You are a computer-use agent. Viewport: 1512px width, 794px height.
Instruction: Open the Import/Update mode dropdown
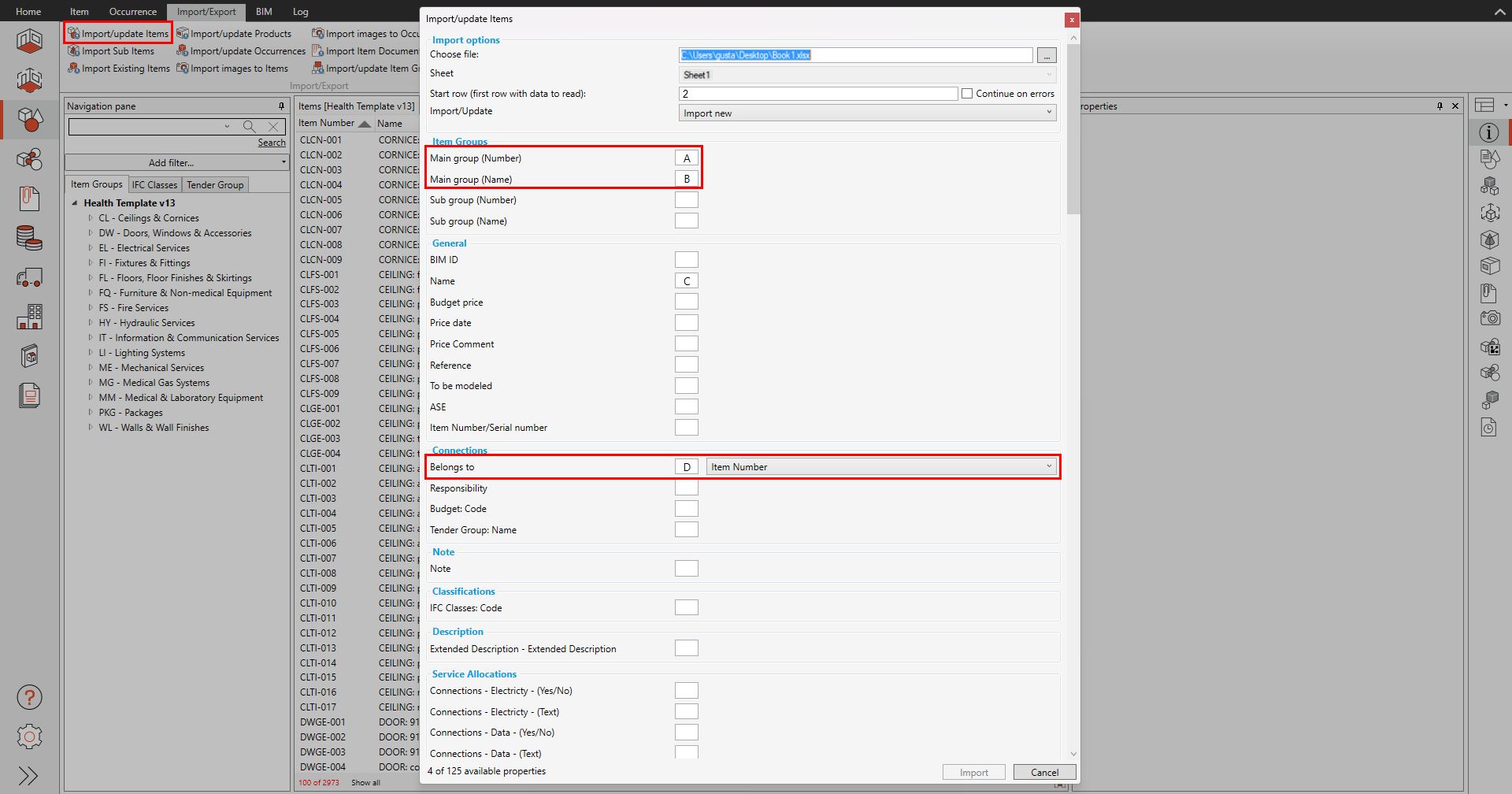point(866,113)
